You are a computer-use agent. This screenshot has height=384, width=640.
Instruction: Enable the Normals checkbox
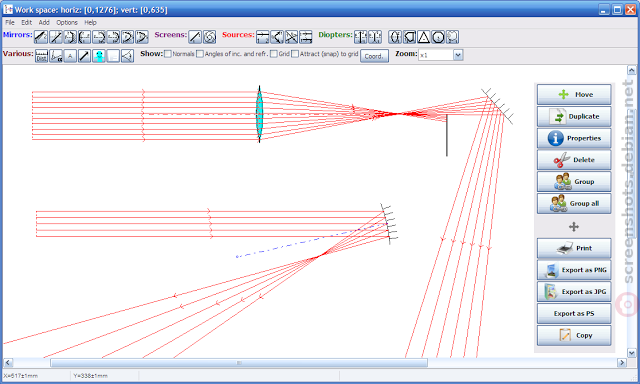click(168, 54)
